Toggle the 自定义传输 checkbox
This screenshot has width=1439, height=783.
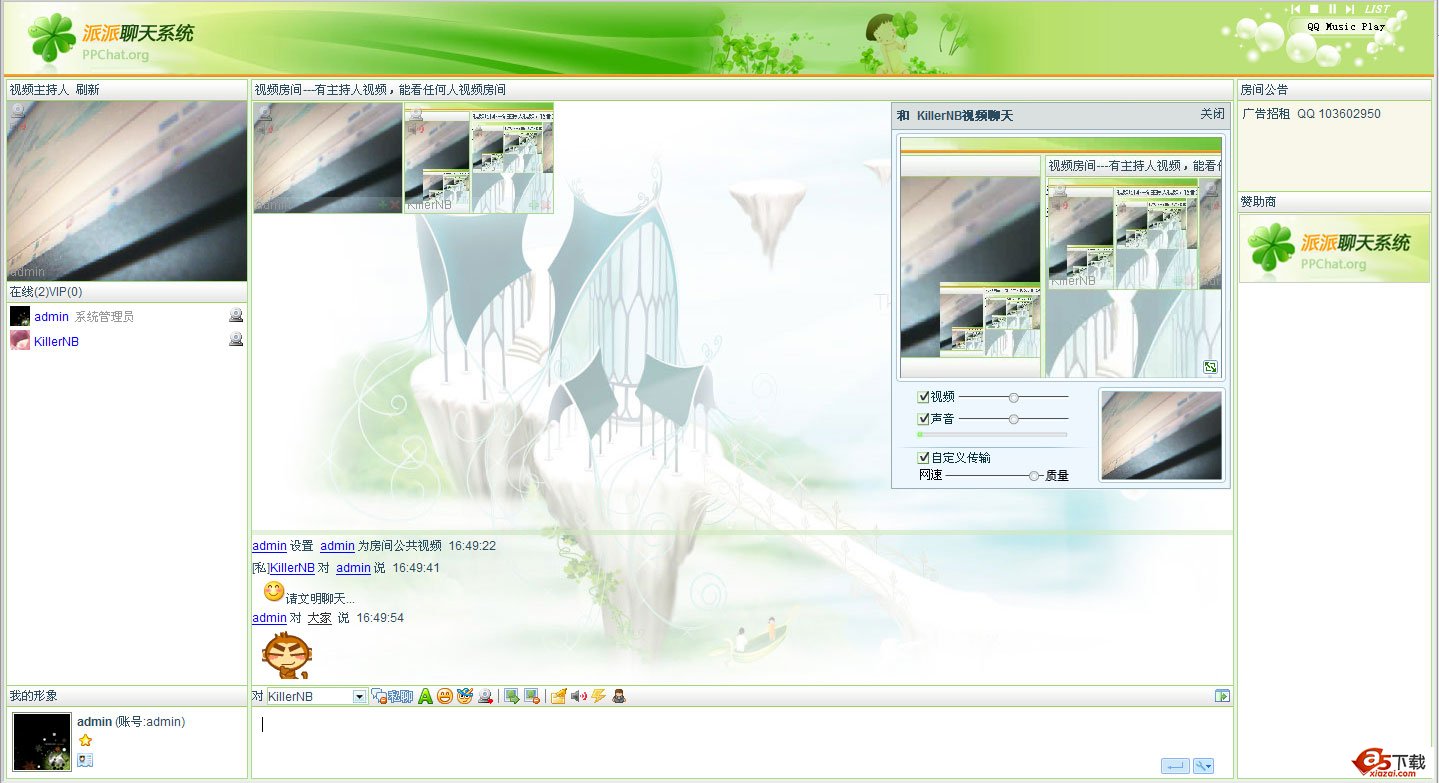point(923,457)
